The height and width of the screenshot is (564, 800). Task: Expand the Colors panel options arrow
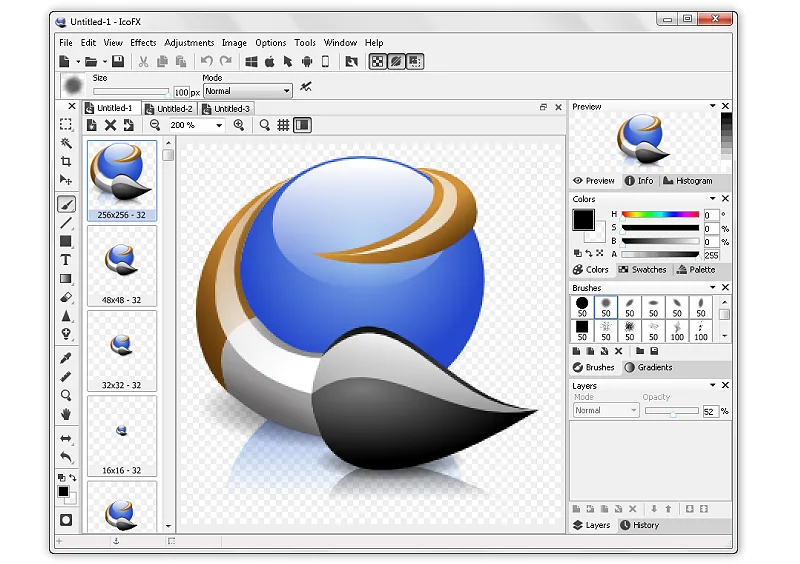pyautogui.click(x=713, y=199)
